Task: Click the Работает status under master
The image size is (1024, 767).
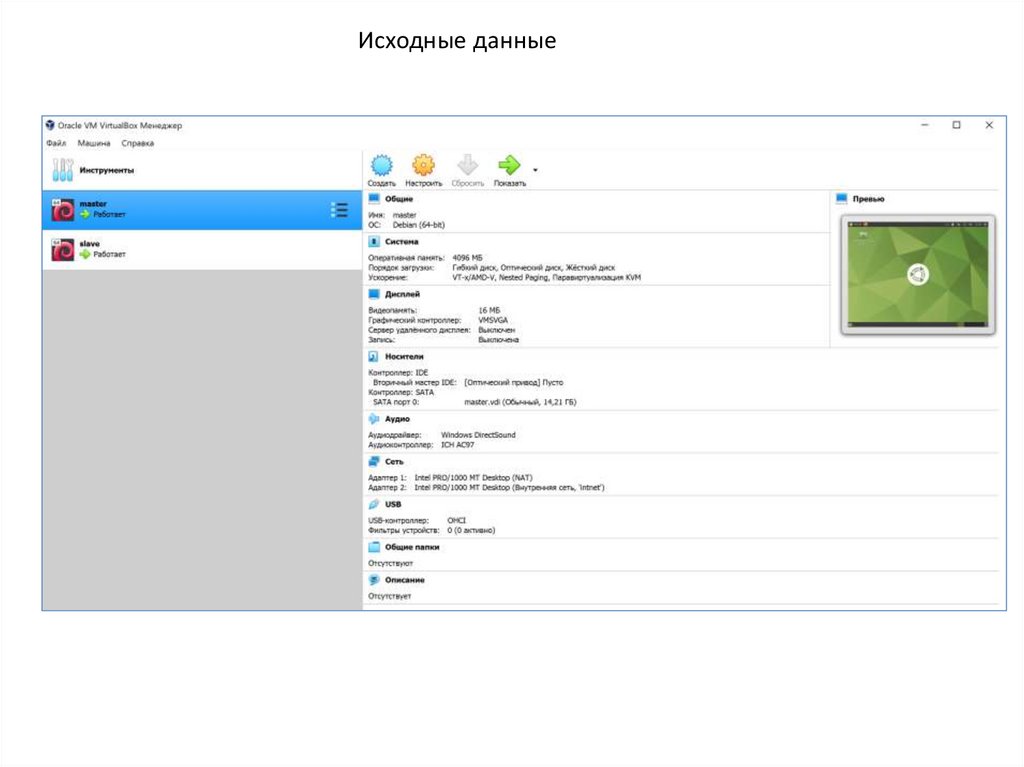Action: (109, 214)
